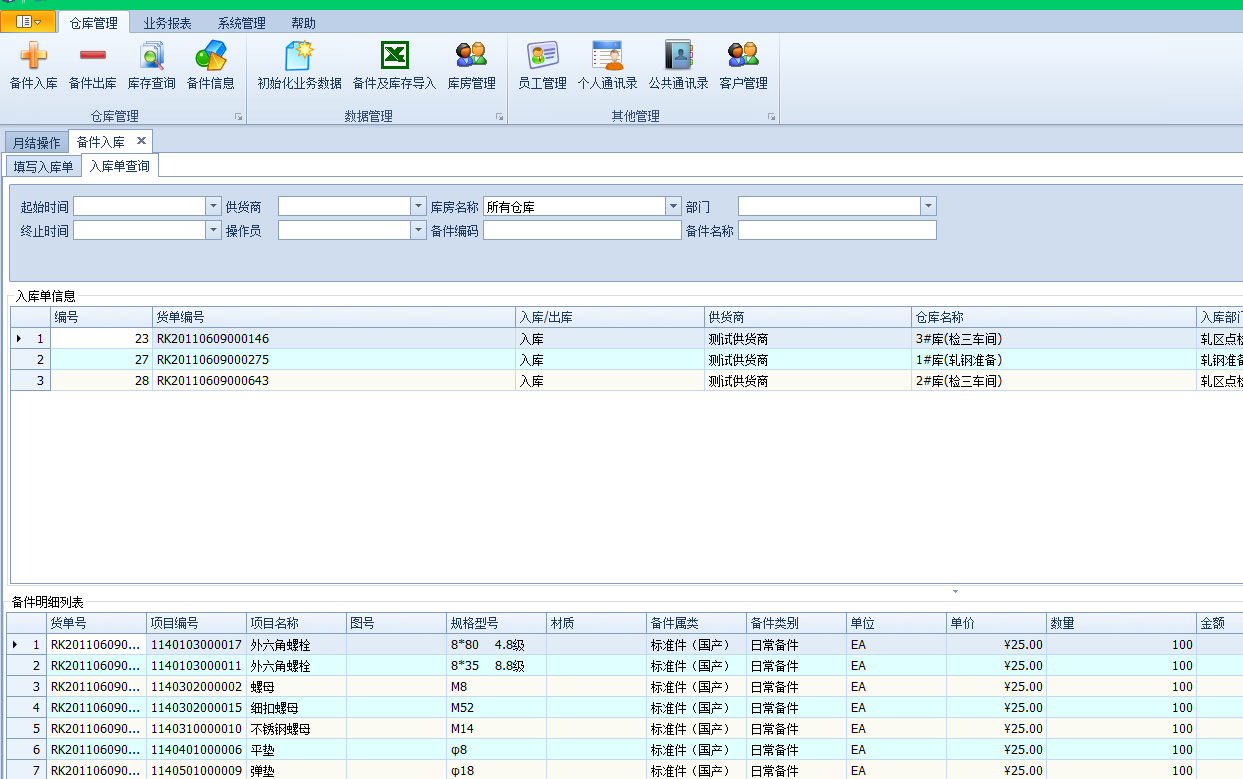Open 客户管理 icon in ribbon
Screen dimensions: 1243x779
coord(743,56)
